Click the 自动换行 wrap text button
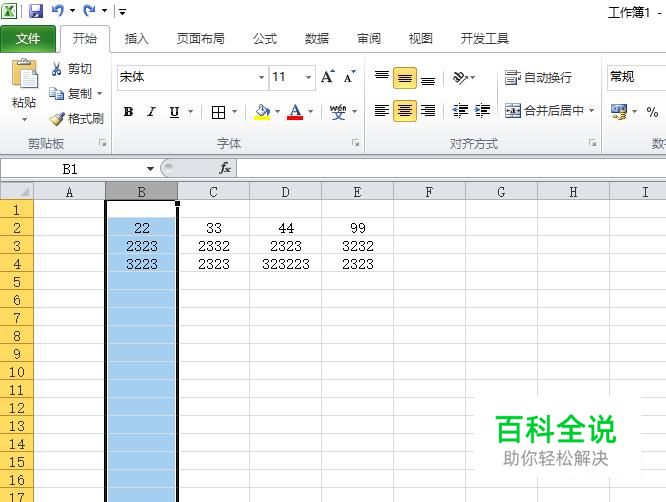The width and height of the screenshot is (666, 502). (x=538, y=77)
